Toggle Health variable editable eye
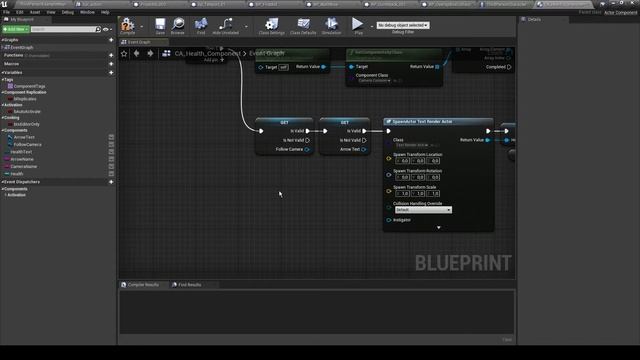Viewport: 640px width, 360px height. [x=111, y=174]
